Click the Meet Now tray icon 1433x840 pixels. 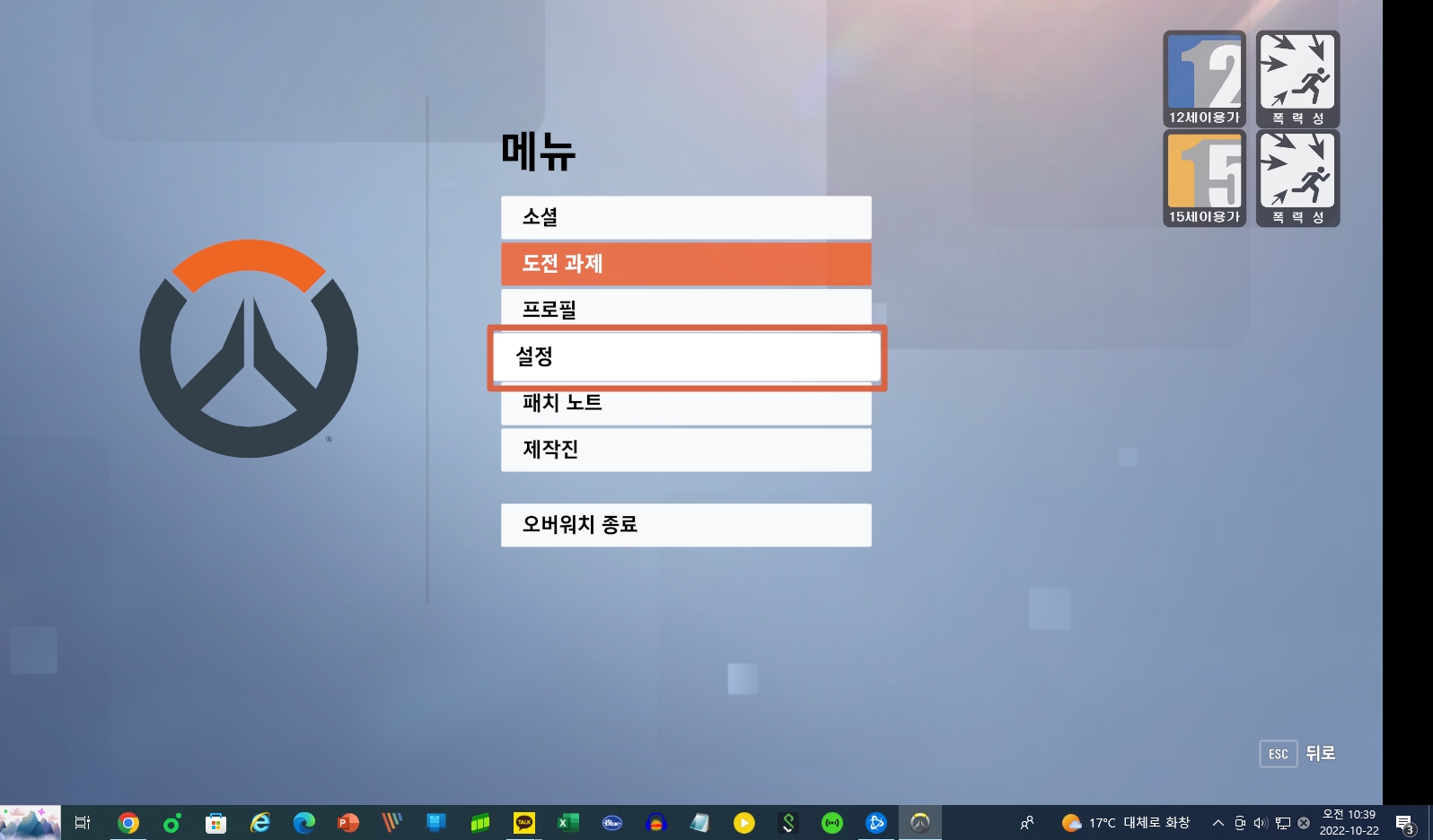1240,823
